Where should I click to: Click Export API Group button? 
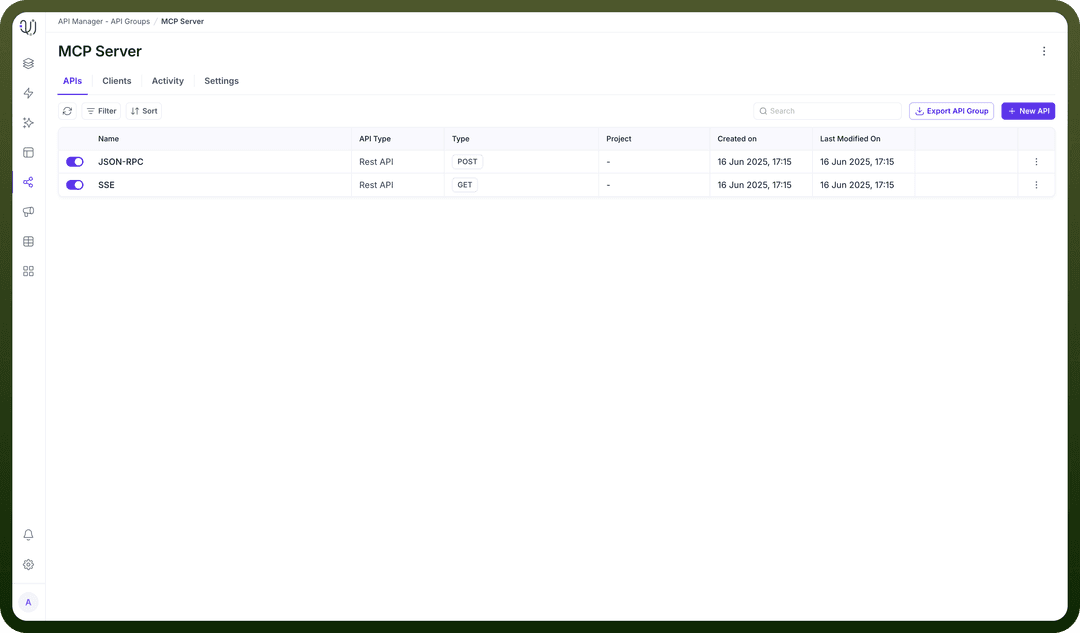click(x=951, y=111)
